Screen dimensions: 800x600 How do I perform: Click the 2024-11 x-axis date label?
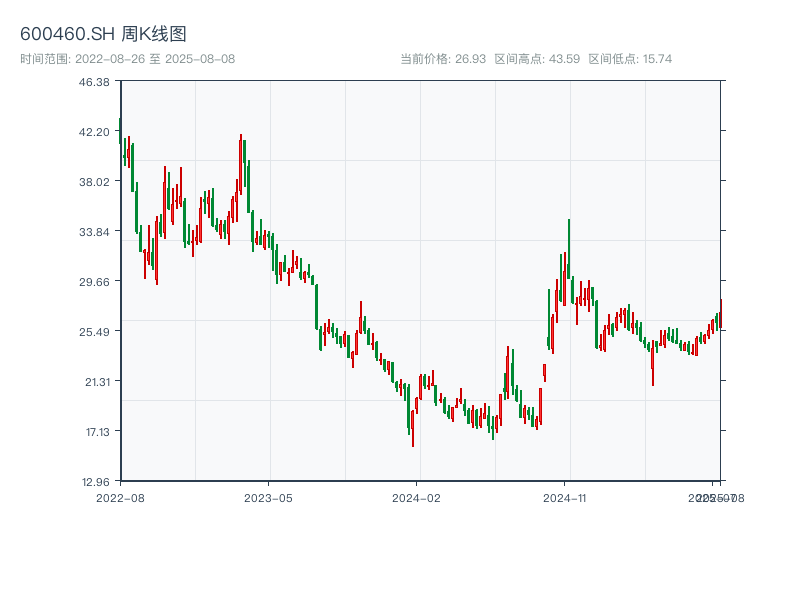click(x=565, y=497)
